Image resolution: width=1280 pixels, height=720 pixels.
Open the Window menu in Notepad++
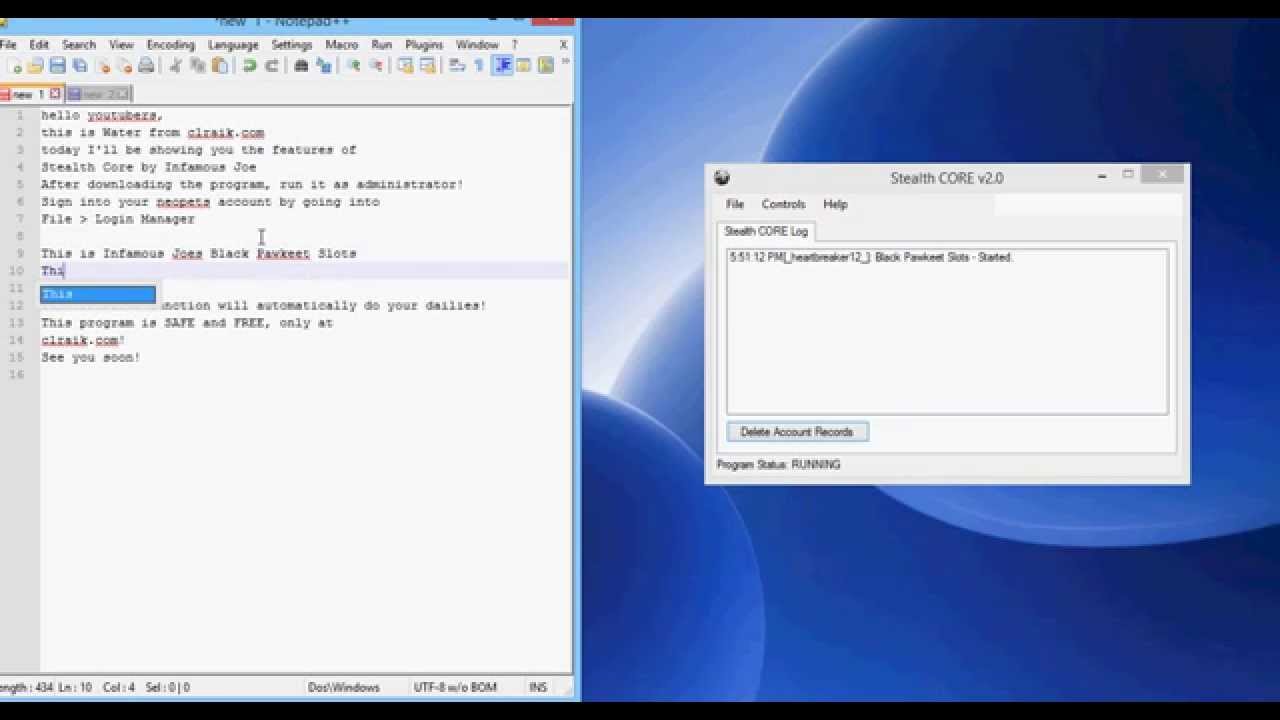pos(477,45)
